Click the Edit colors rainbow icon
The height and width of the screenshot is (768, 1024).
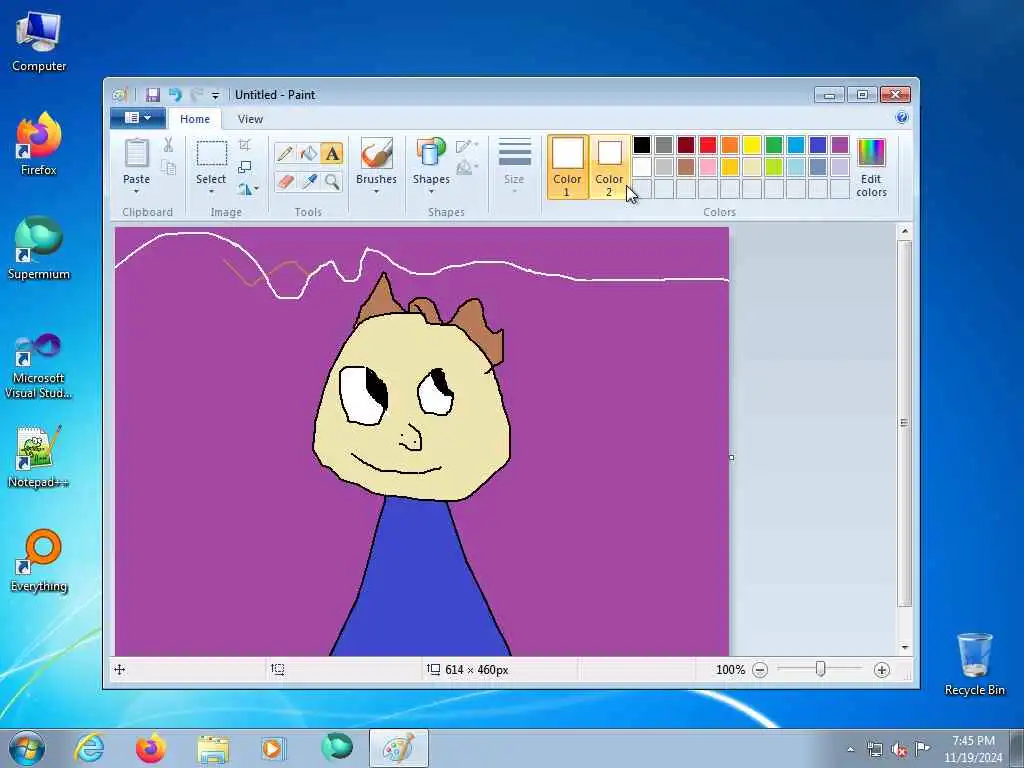point(871,153)
